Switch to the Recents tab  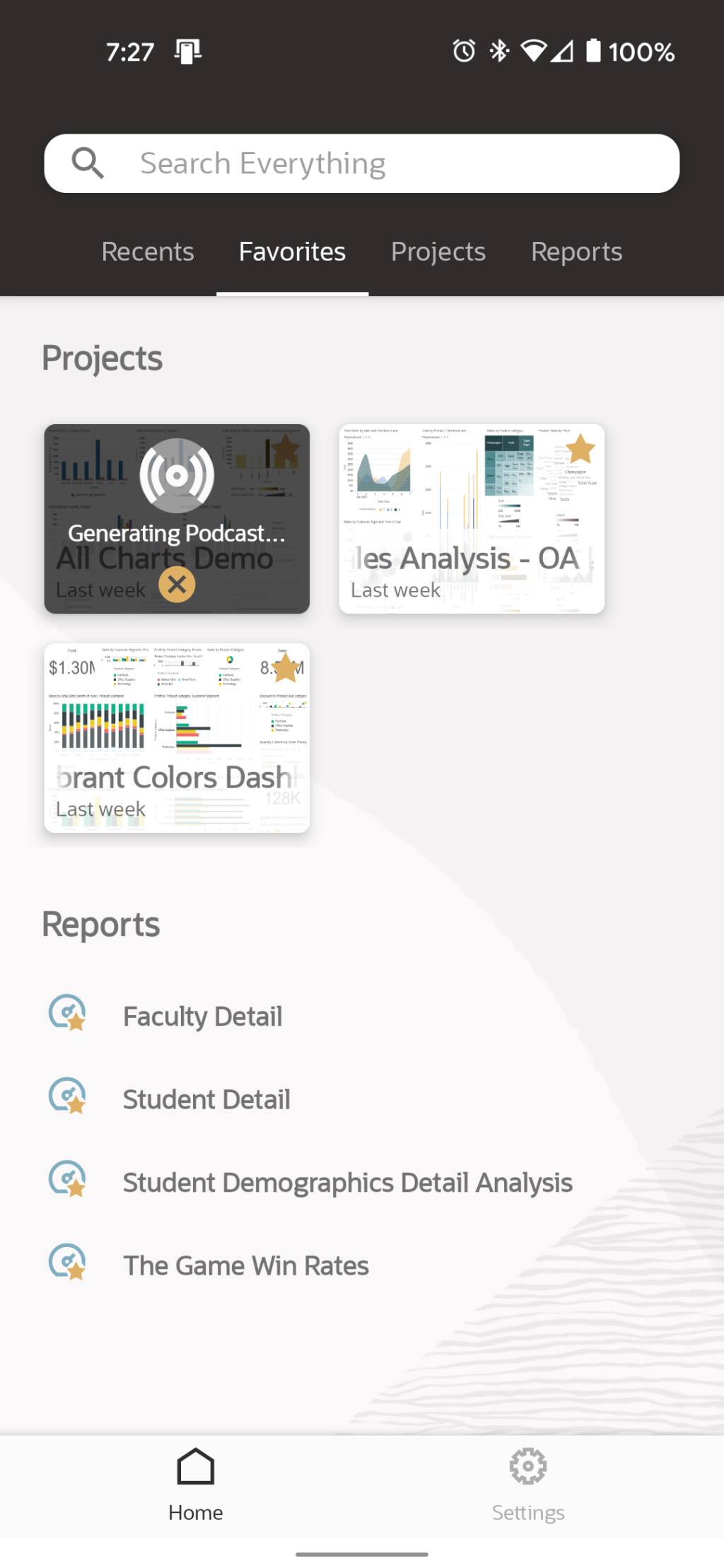(148, 252)
